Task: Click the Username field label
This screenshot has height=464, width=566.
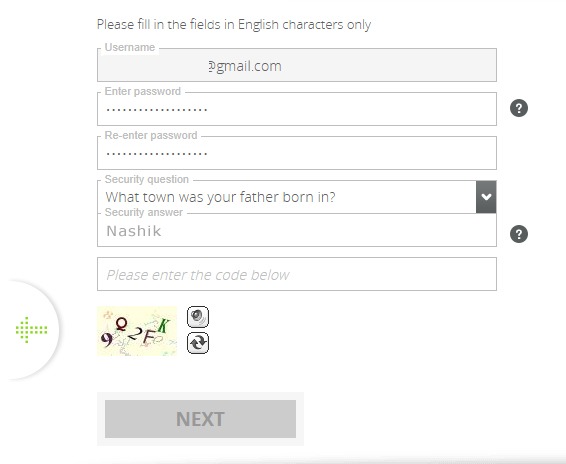Action: pyautogui.click(x=130, y=47)
